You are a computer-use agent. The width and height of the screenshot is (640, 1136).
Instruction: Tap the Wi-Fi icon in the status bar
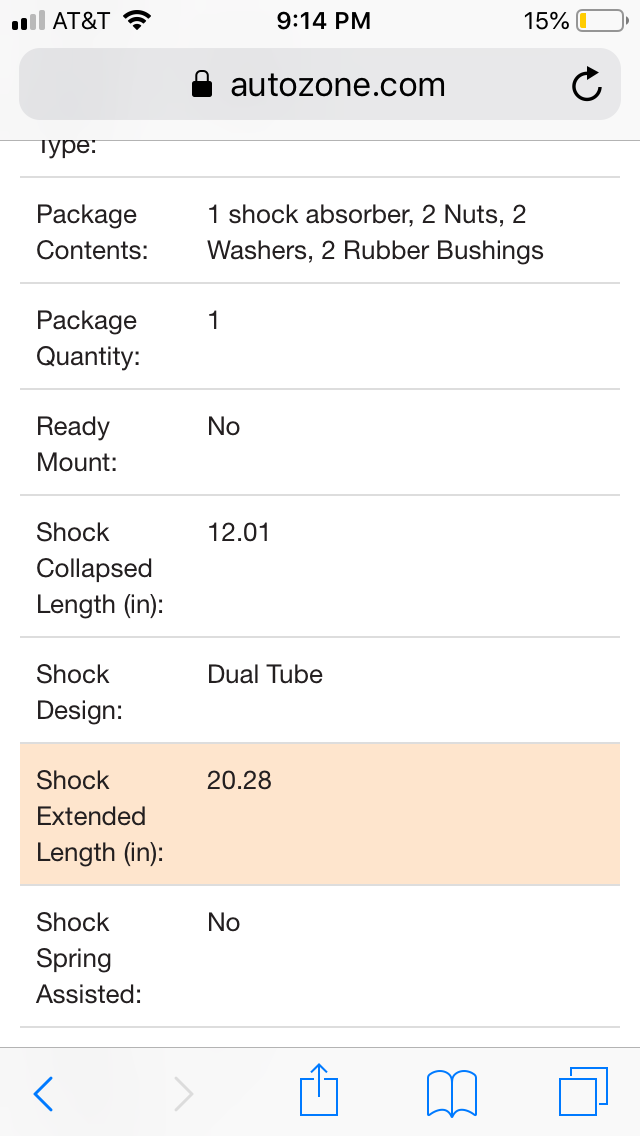pyautogui.click(x=137, y=20)
